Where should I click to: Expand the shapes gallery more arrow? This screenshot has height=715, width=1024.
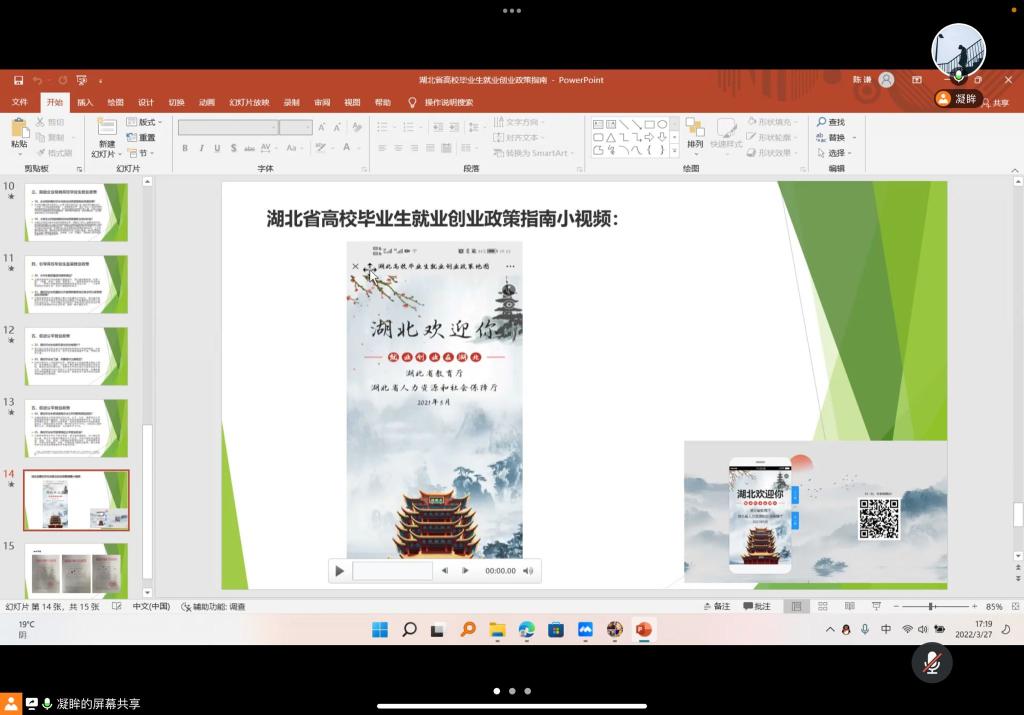674,150
